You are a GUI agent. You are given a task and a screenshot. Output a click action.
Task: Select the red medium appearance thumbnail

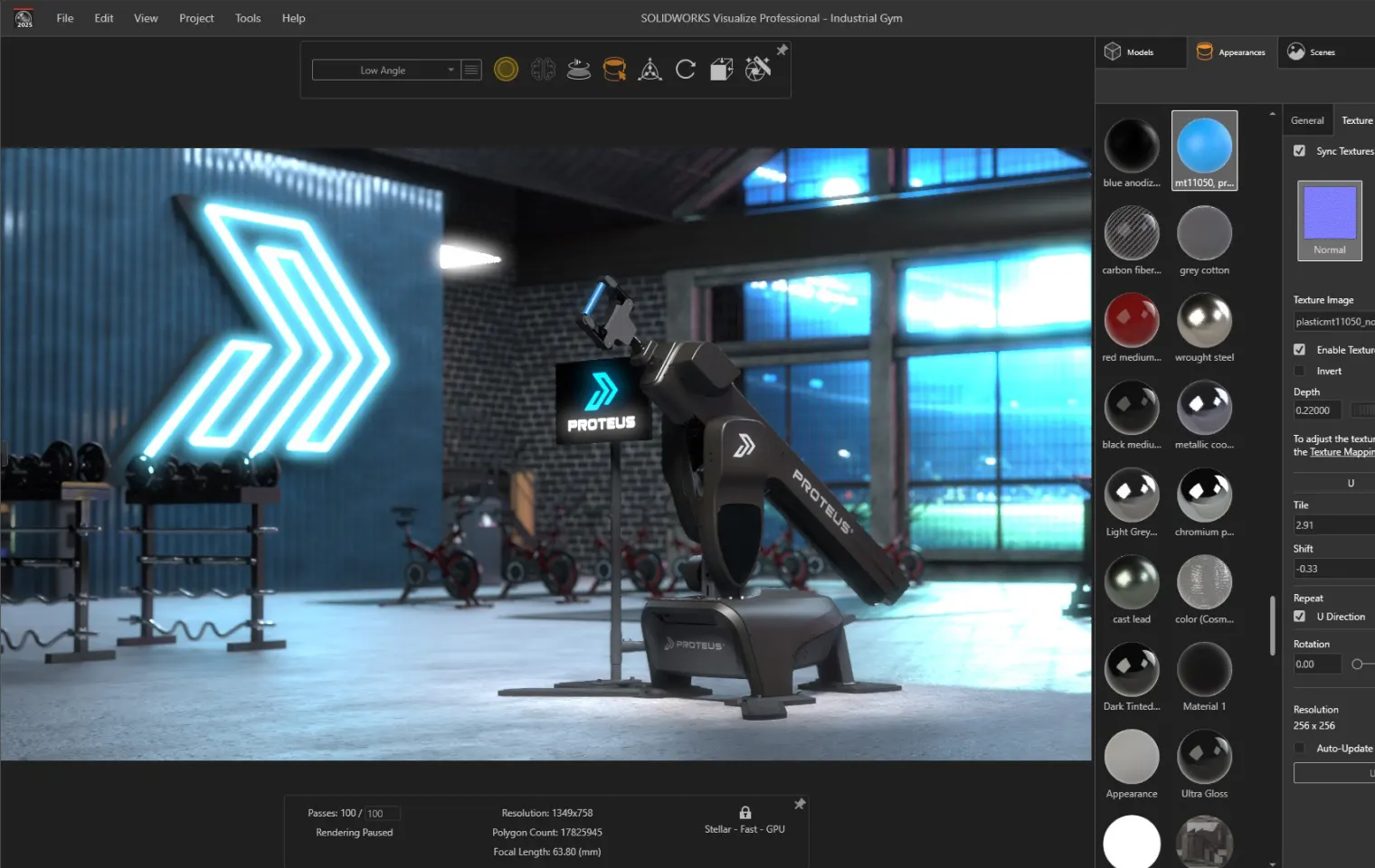tap(1132, 320)
